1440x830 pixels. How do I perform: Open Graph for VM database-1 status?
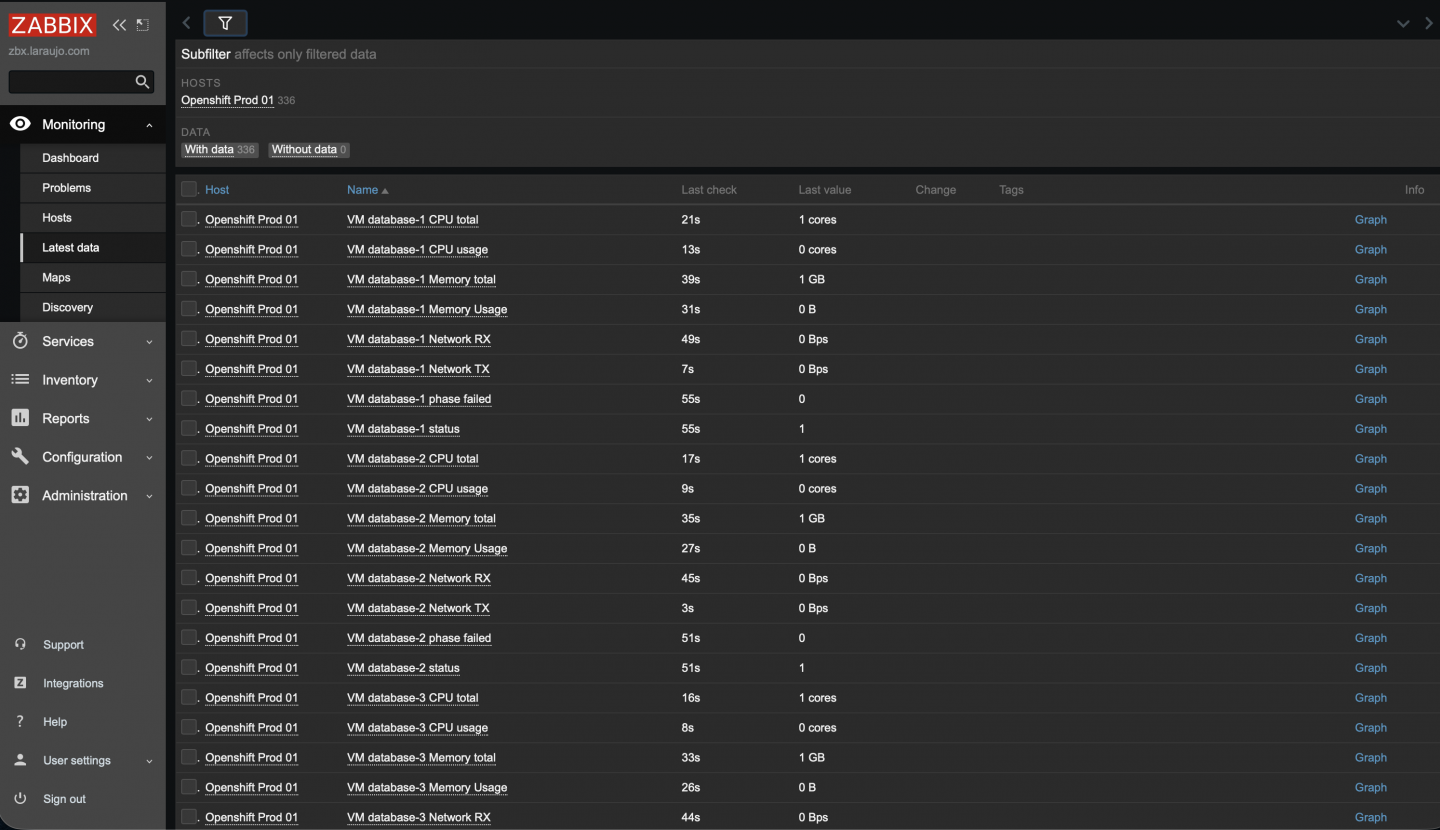tap(1370, 428)
